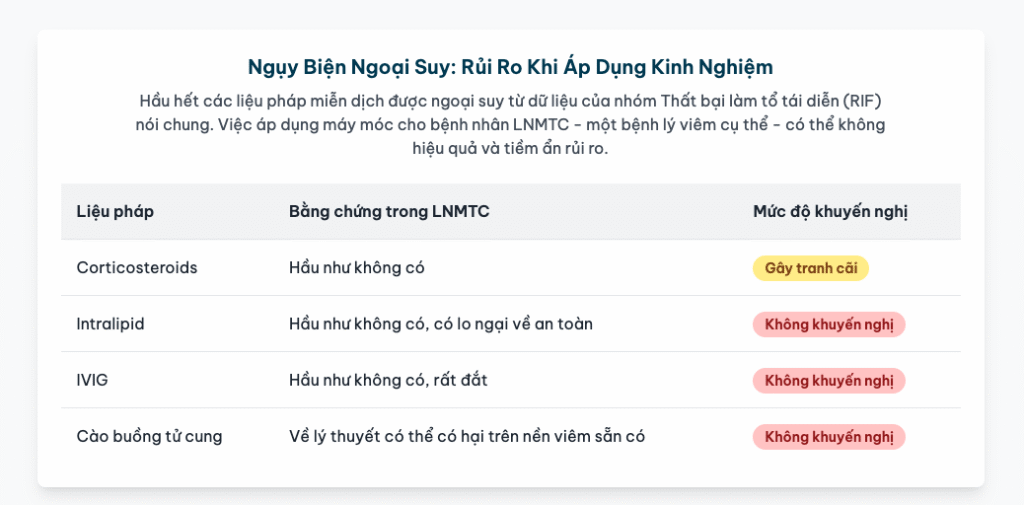Click "Không khuyến nghị" badge in the last row
Viewport: 1024px width, 505px height.
pyautogui.click(x=828, y=436)
